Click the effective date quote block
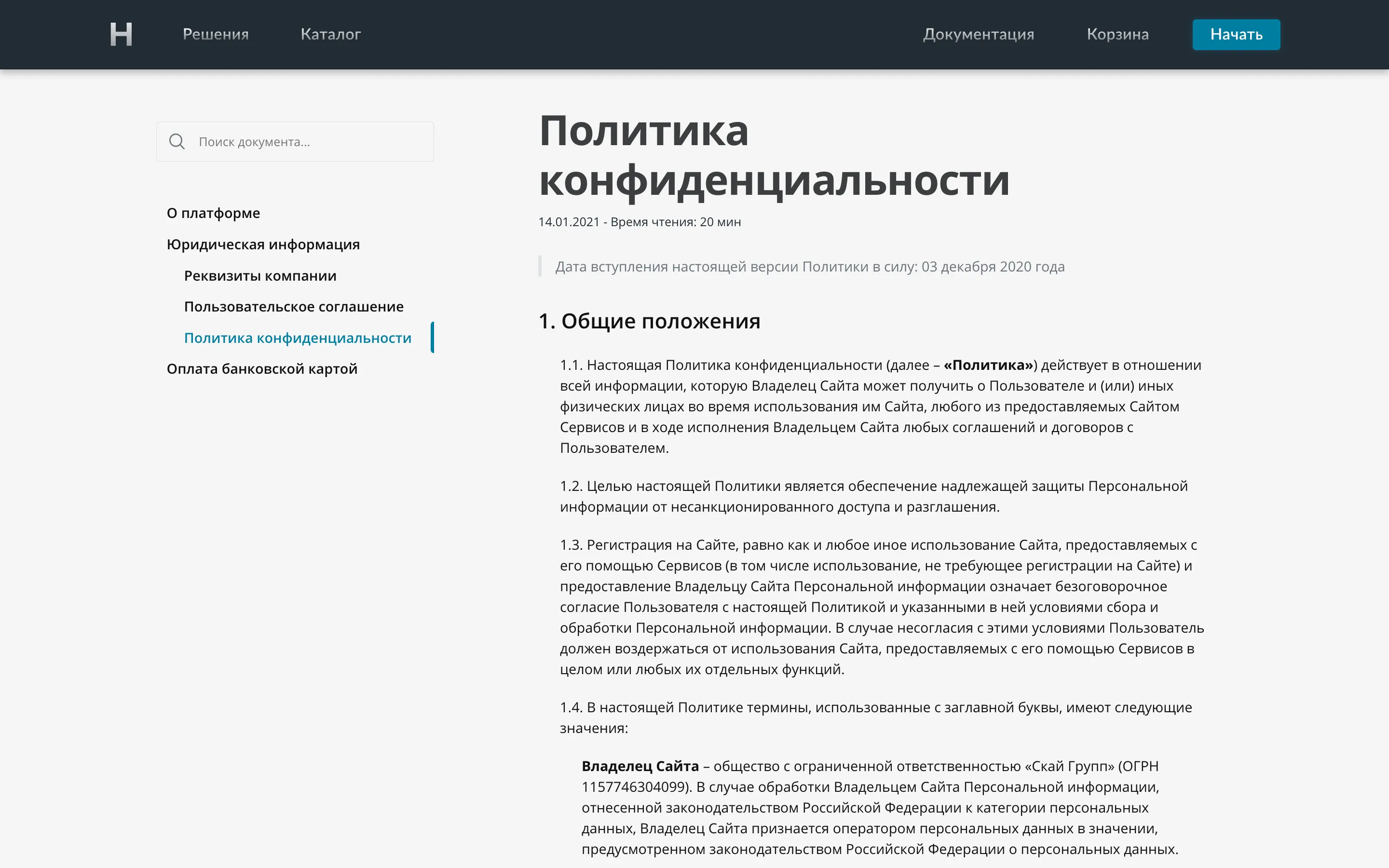 (809, 266)
